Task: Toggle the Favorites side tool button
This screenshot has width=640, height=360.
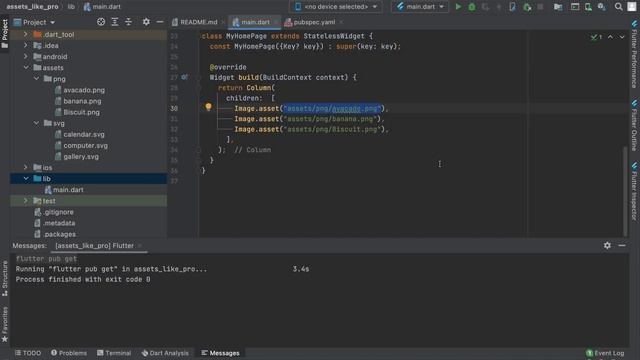Action: (4, 324)
